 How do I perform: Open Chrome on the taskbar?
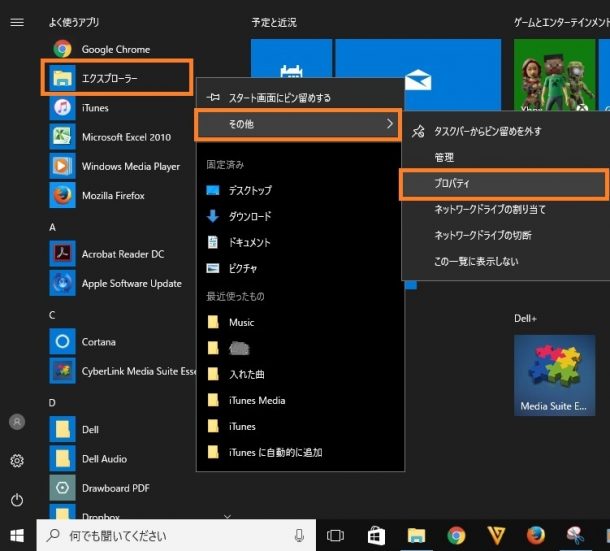pos(456,536)
